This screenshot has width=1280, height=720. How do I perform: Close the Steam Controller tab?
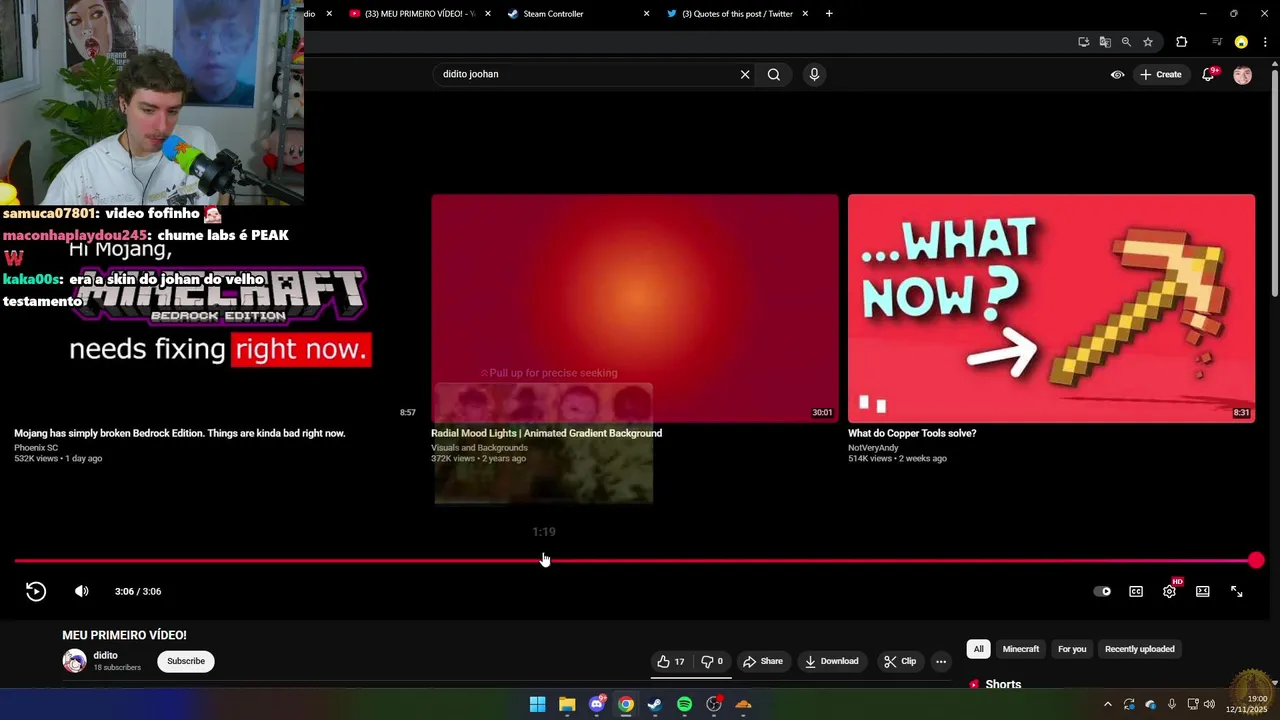point(646,14)
